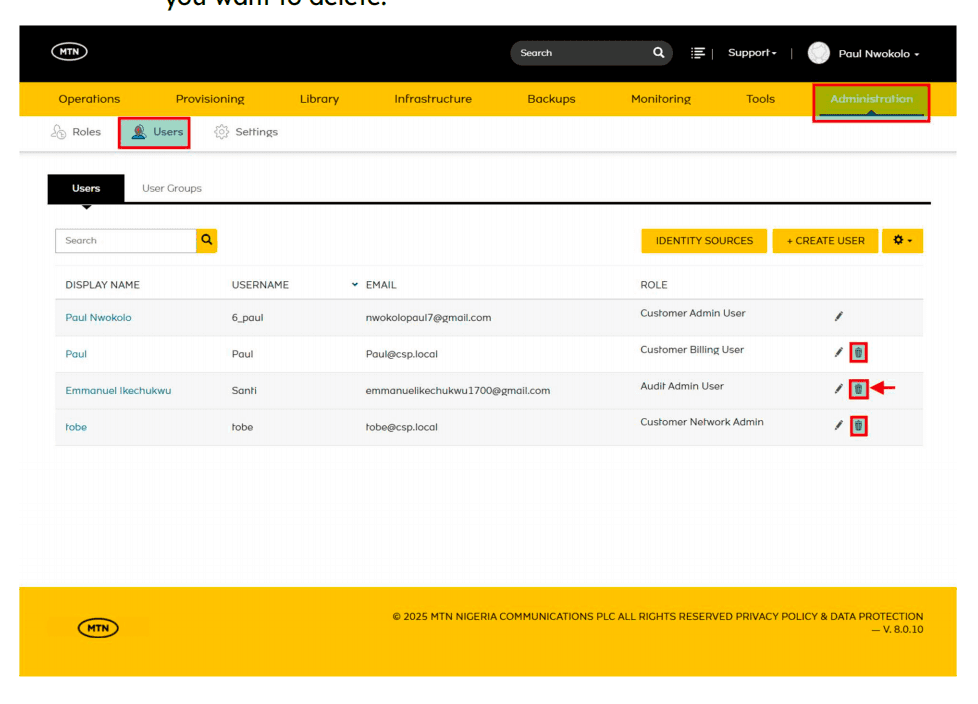Click the Settings gear icon in the submenu
Screen dimensions: 978x704
(x=221, y=132)
